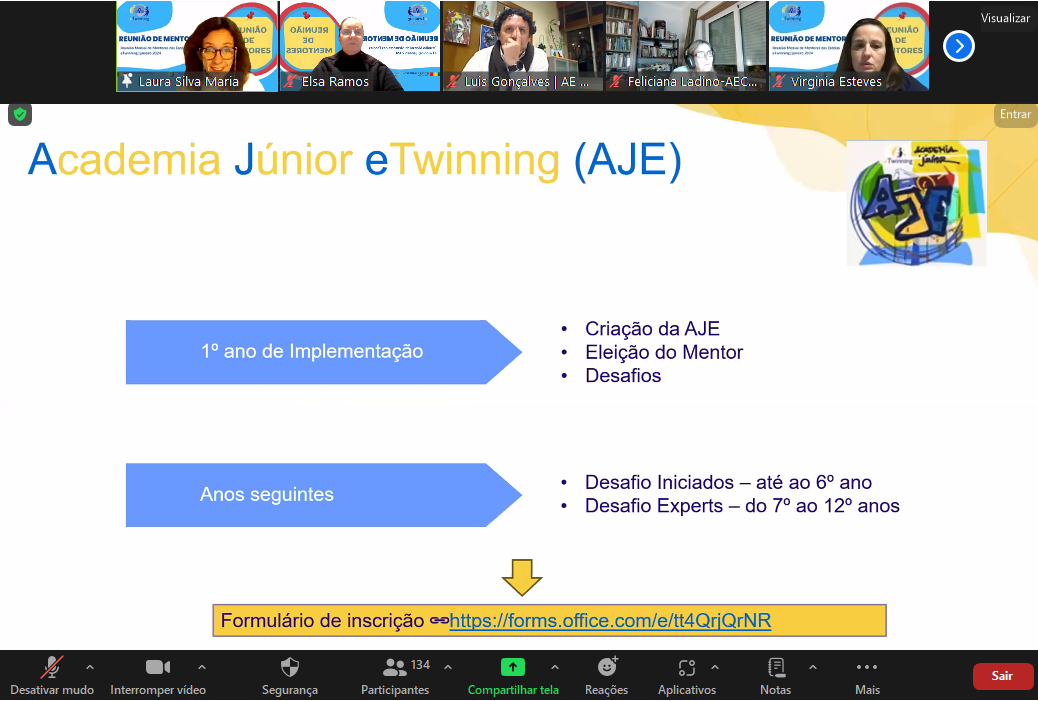Click muted mic icon on Luis Gonçalves
1038x701 pixels.
[453, 81]
